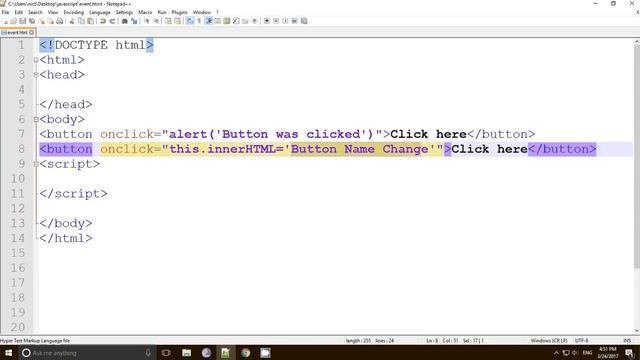Screen dimensions: 640x360
Task: Click Run Macro Multiple Times icon
Action: pos(294,21)
